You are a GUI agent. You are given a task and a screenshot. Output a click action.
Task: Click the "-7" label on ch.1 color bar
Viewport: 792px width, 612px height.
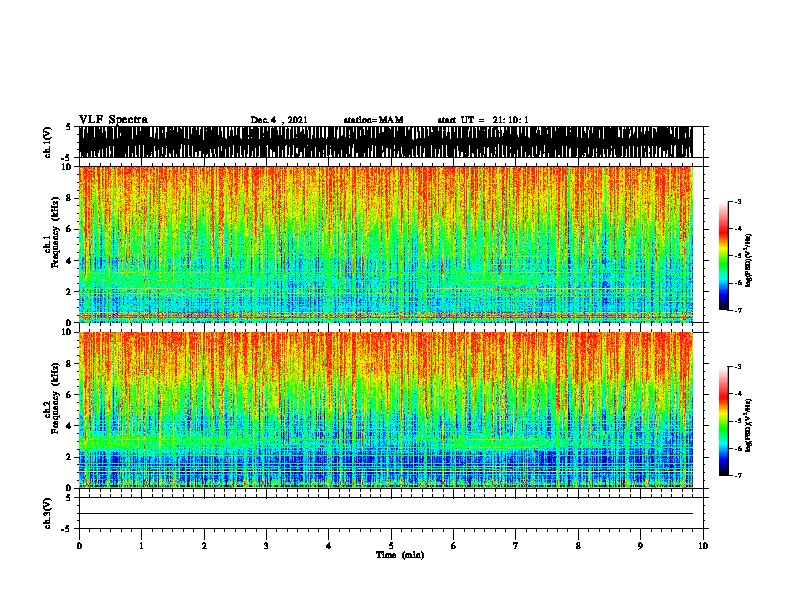click(738, 310)
